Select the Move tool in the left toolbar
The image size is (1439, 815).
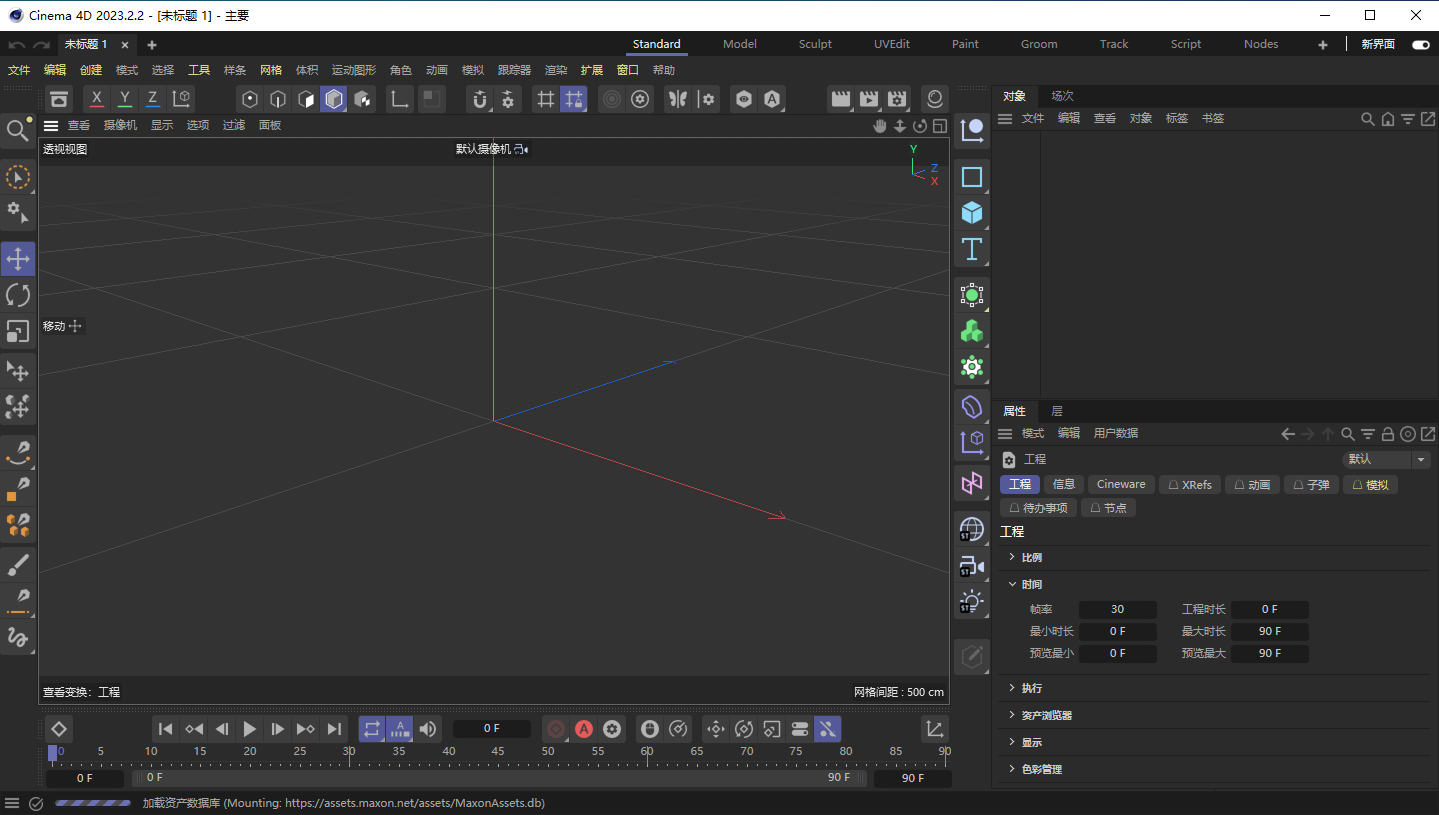coord(18,258)
